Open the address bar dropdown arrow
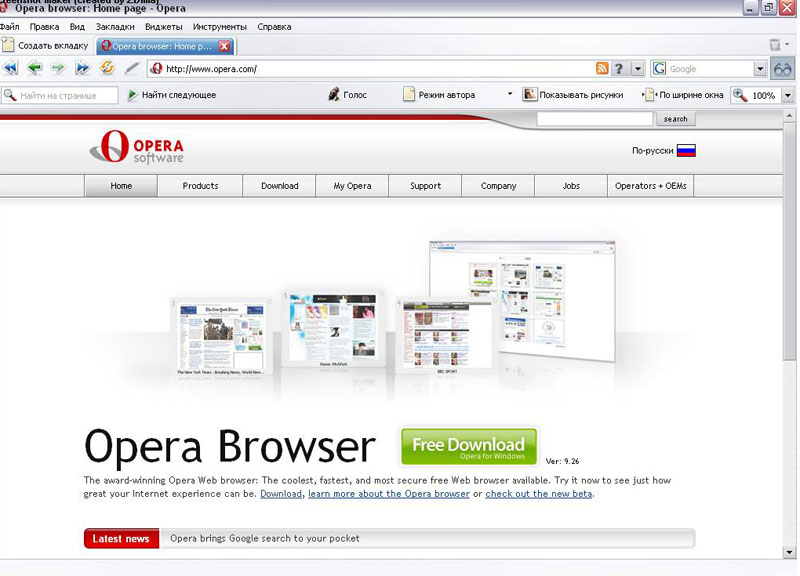Viewport: 800px width, 576px height. click(x=638, y=68)
